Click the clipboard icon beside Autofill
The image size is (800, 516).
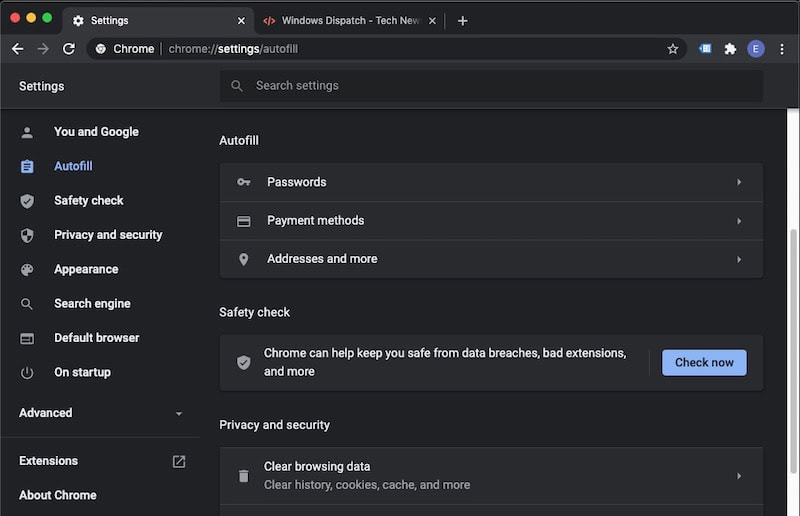pos(27,166)
